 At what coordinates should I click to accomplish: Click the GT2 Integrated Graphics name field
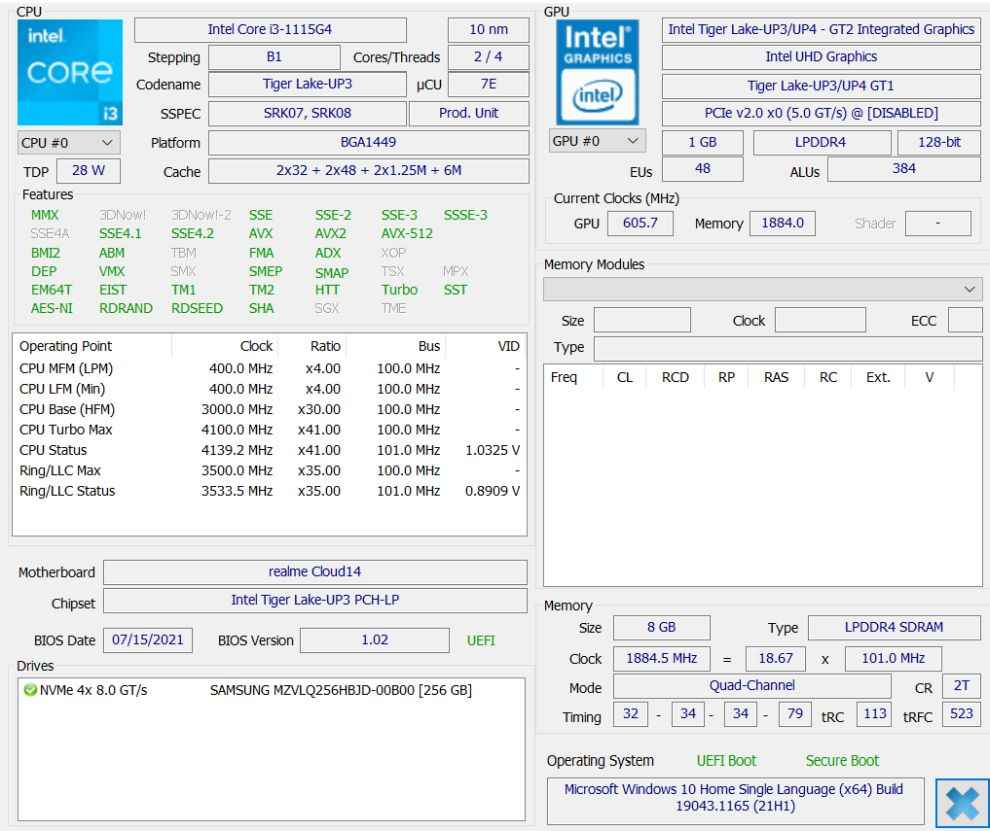pos(821,30)
